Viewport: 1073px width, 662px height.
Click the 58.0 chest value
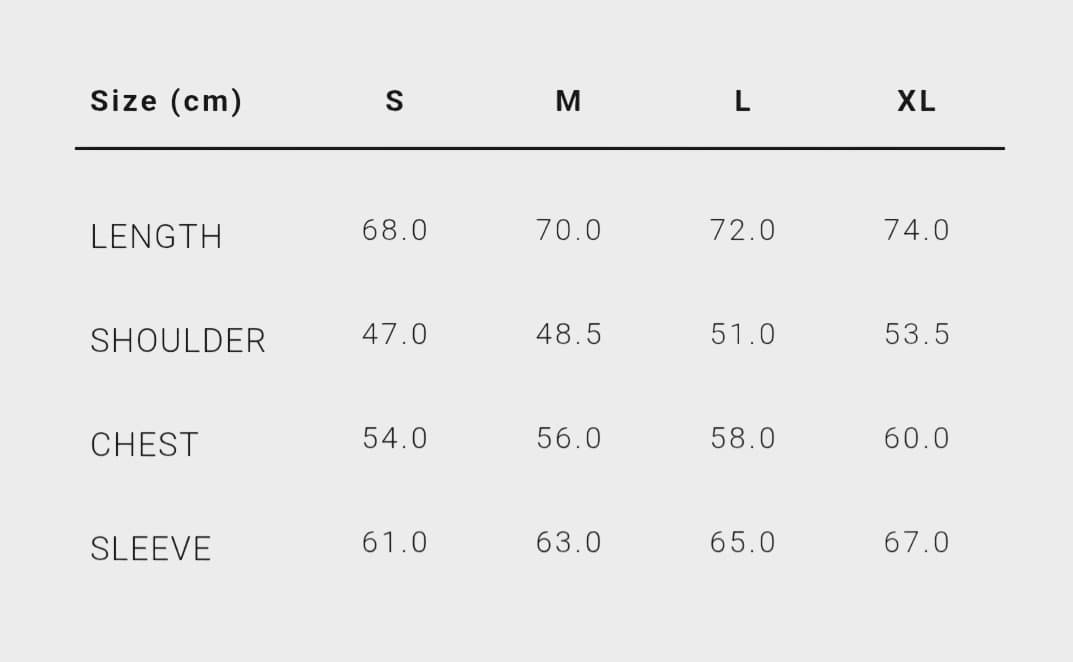pyautogui.click(x=743, y=438)
